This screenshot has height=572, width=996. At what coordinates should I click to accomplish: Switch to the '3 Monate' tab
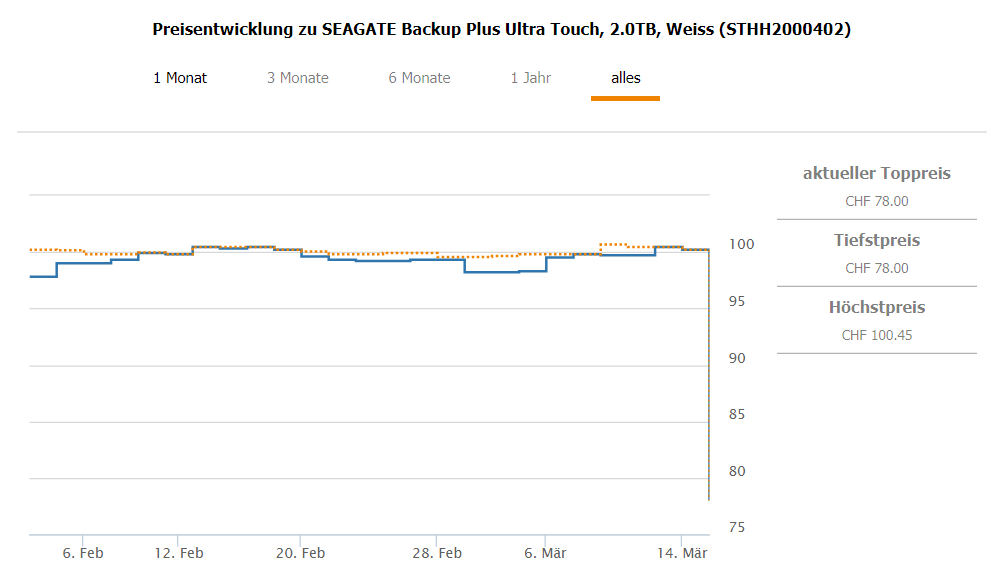tap(297, 78)
